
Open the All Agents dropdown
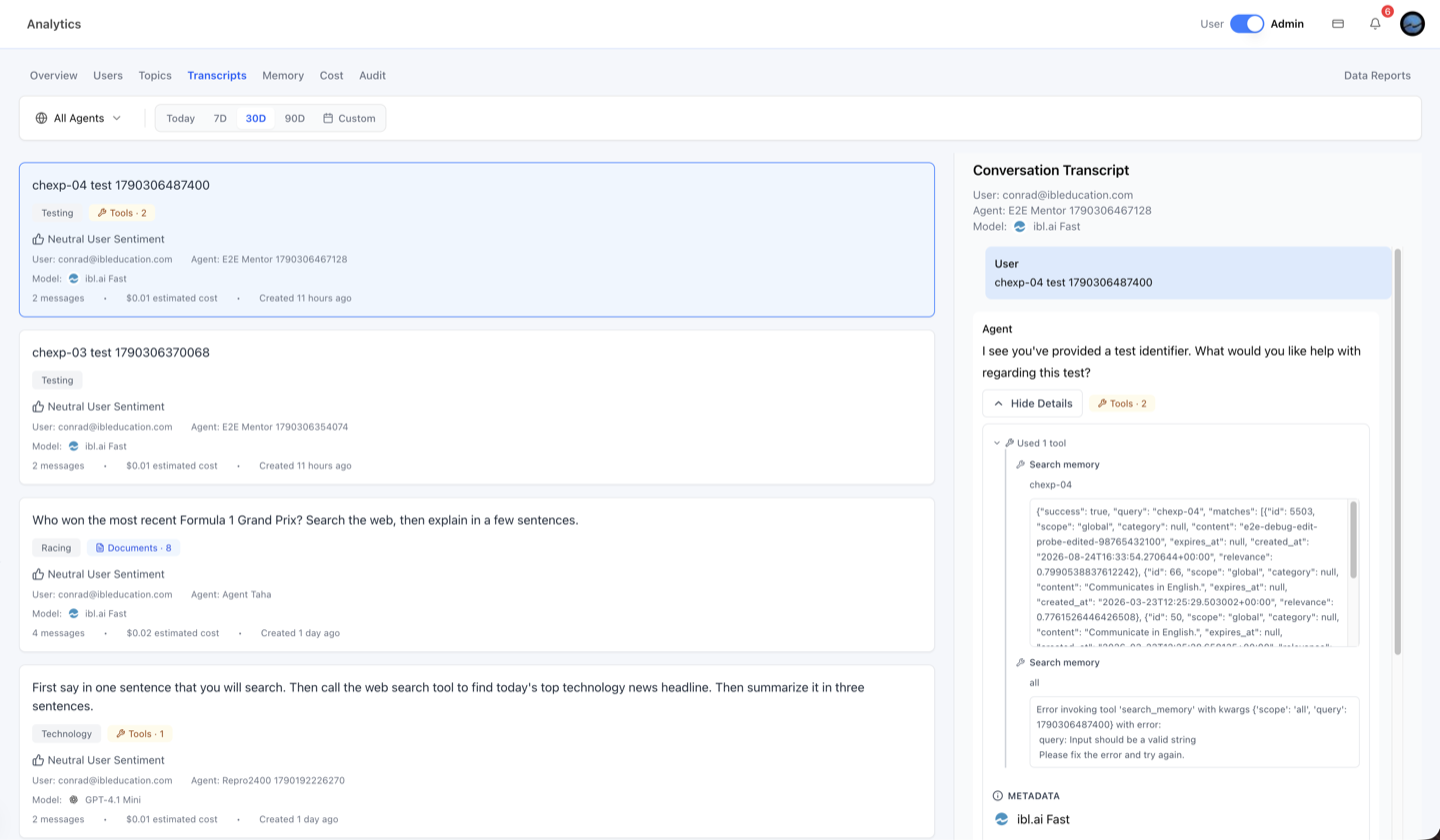coord(79,118)
